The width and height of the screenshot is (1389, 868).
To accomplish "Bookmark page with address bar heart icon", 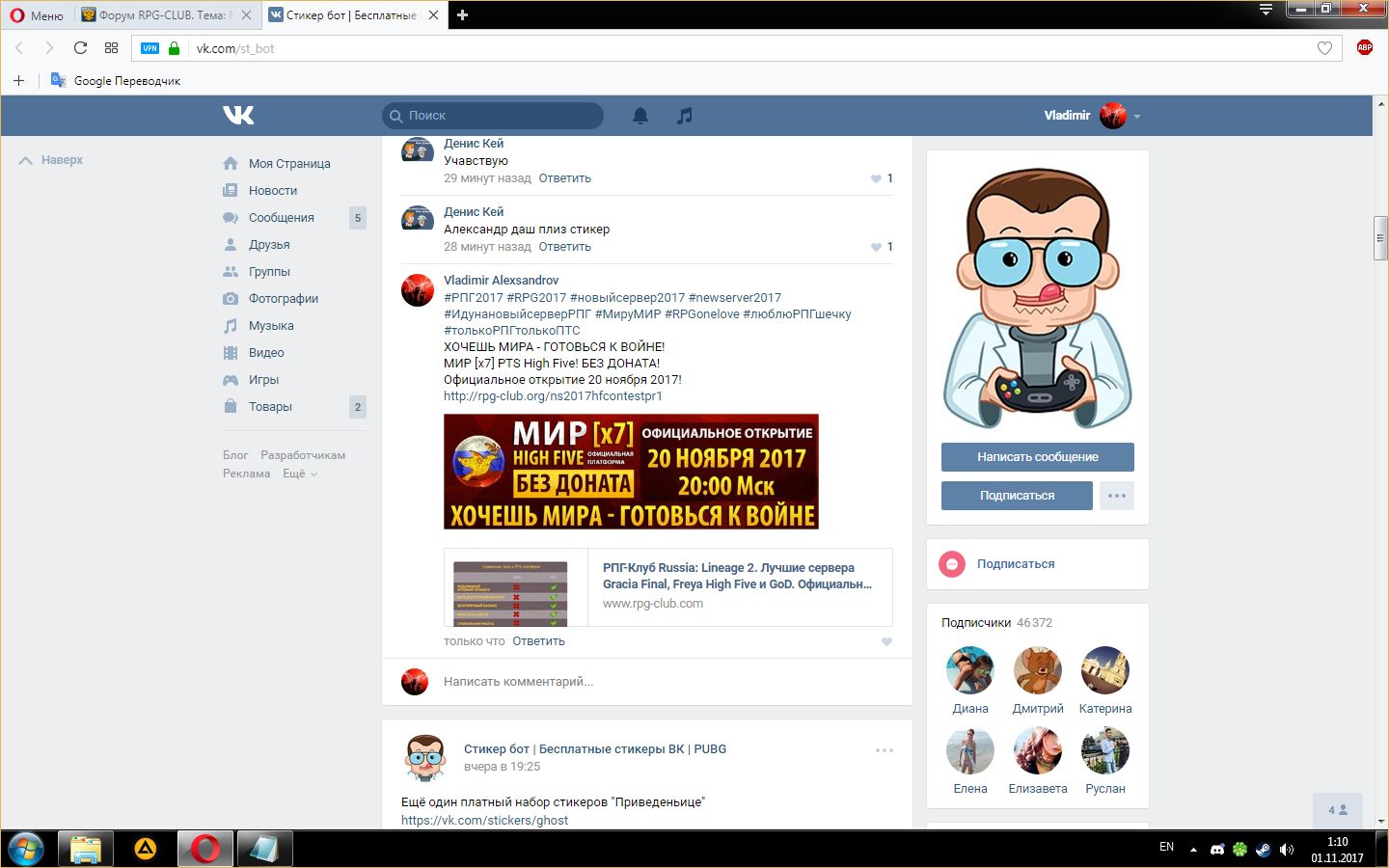I will [1324, 48].
